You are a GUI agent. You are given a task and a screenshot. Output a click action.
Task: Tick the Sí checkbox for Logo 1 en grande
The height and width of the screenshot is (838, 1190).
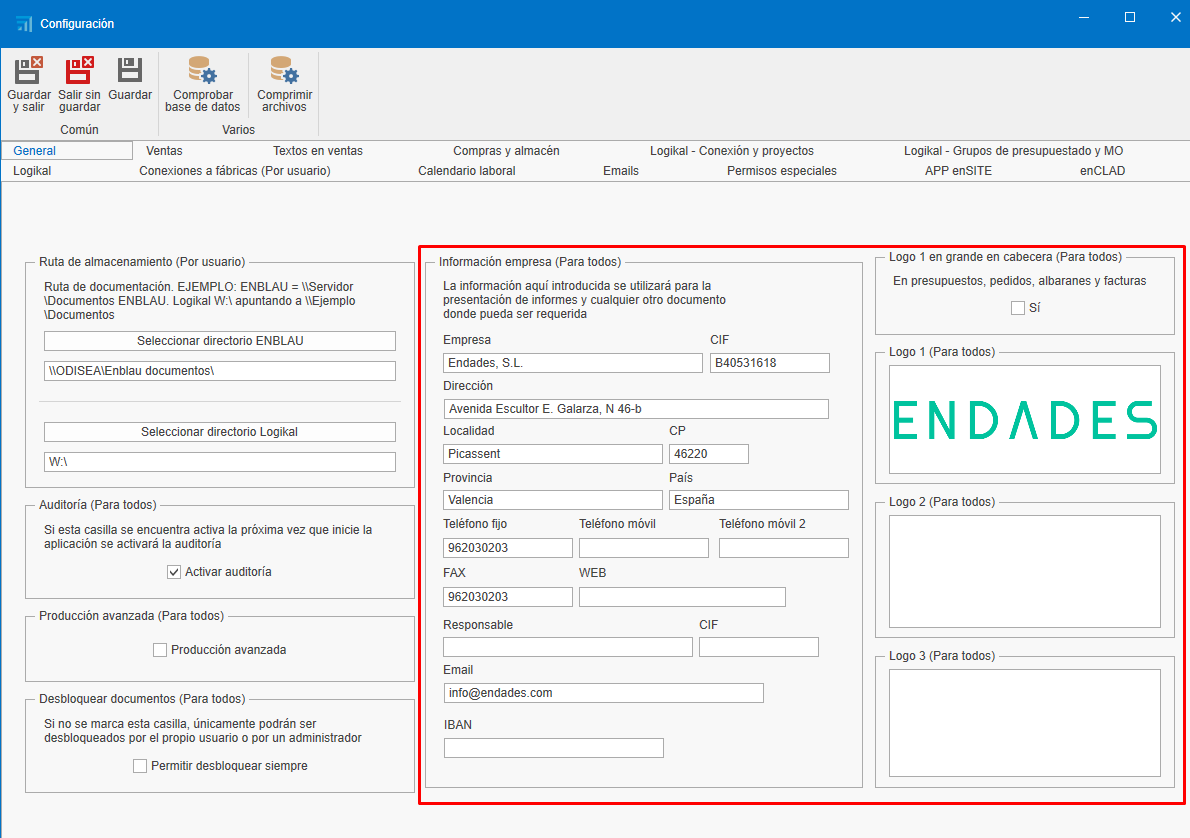pos(1018,308)
